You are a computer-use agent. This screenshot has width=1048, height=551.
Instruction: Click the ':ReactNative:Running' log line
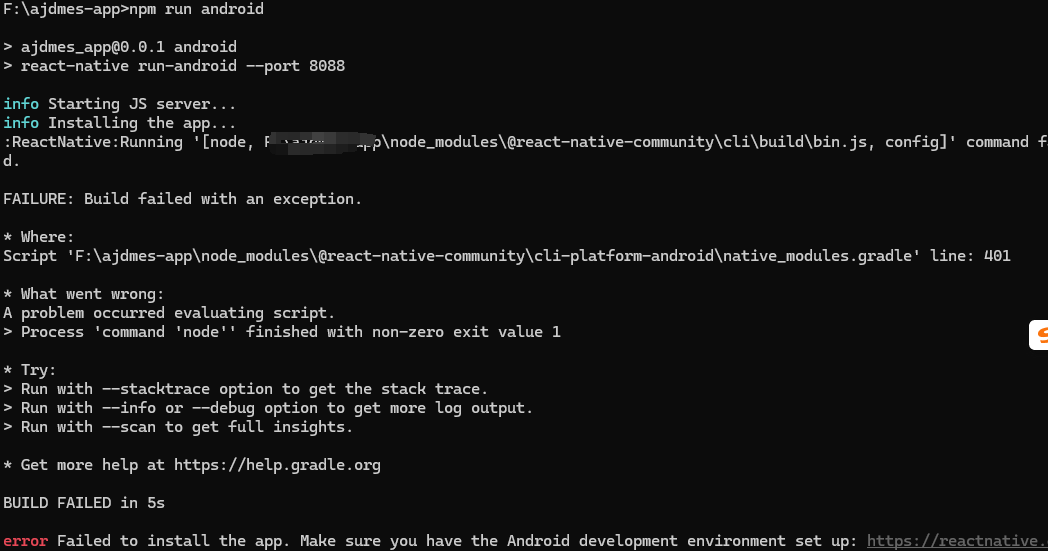pos(524,142)
